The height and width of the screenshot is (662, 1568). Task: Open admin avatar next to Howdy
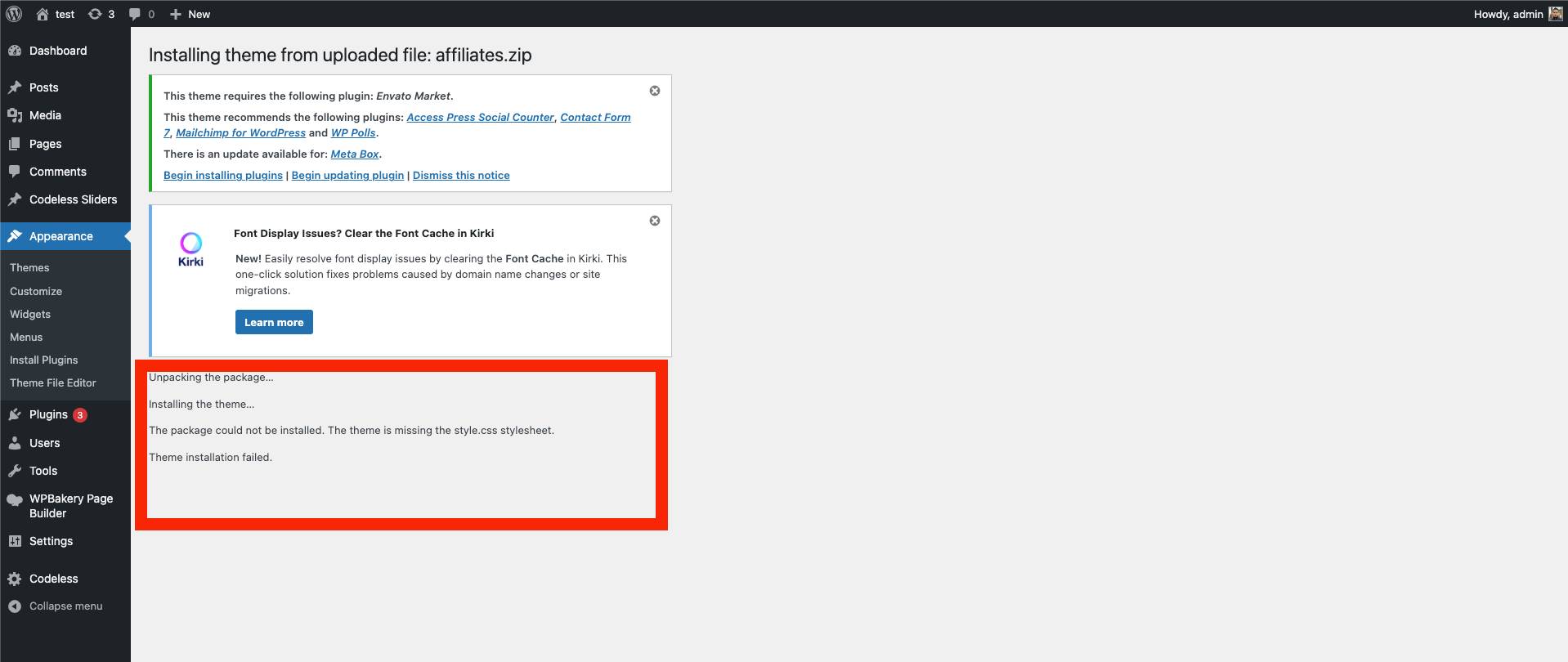tap(1555, 14)
